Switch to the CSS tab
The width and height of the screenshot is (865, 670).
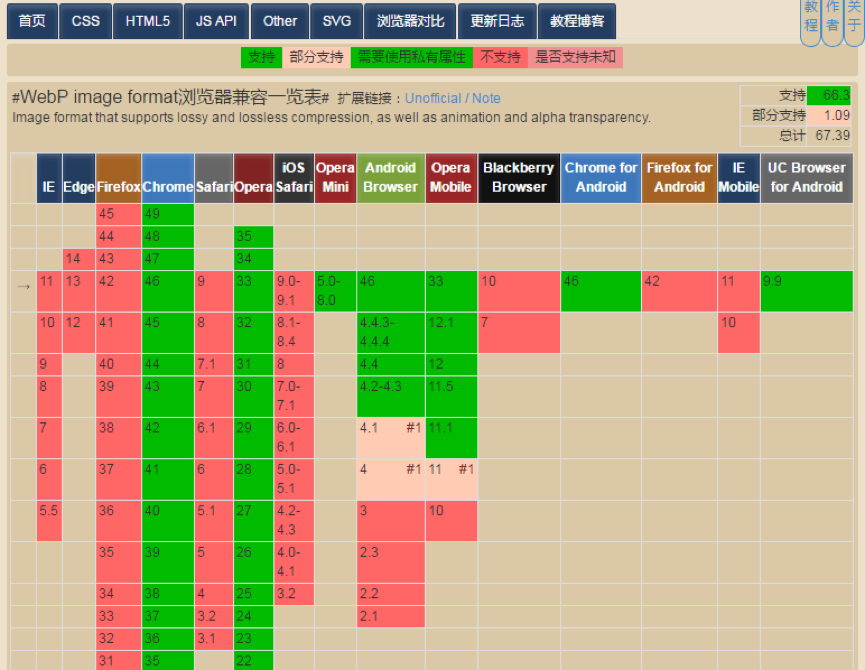(x=86, y=21)
